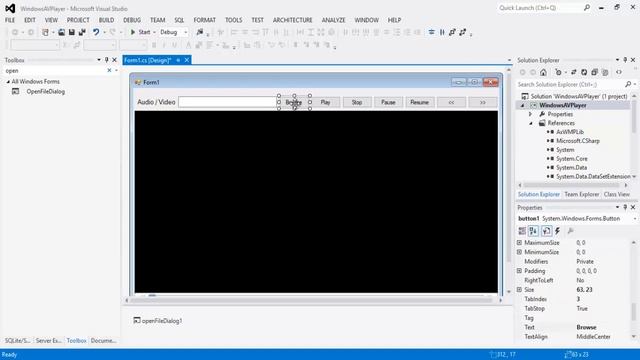Switch to the Class View tab

pos(616,194)
